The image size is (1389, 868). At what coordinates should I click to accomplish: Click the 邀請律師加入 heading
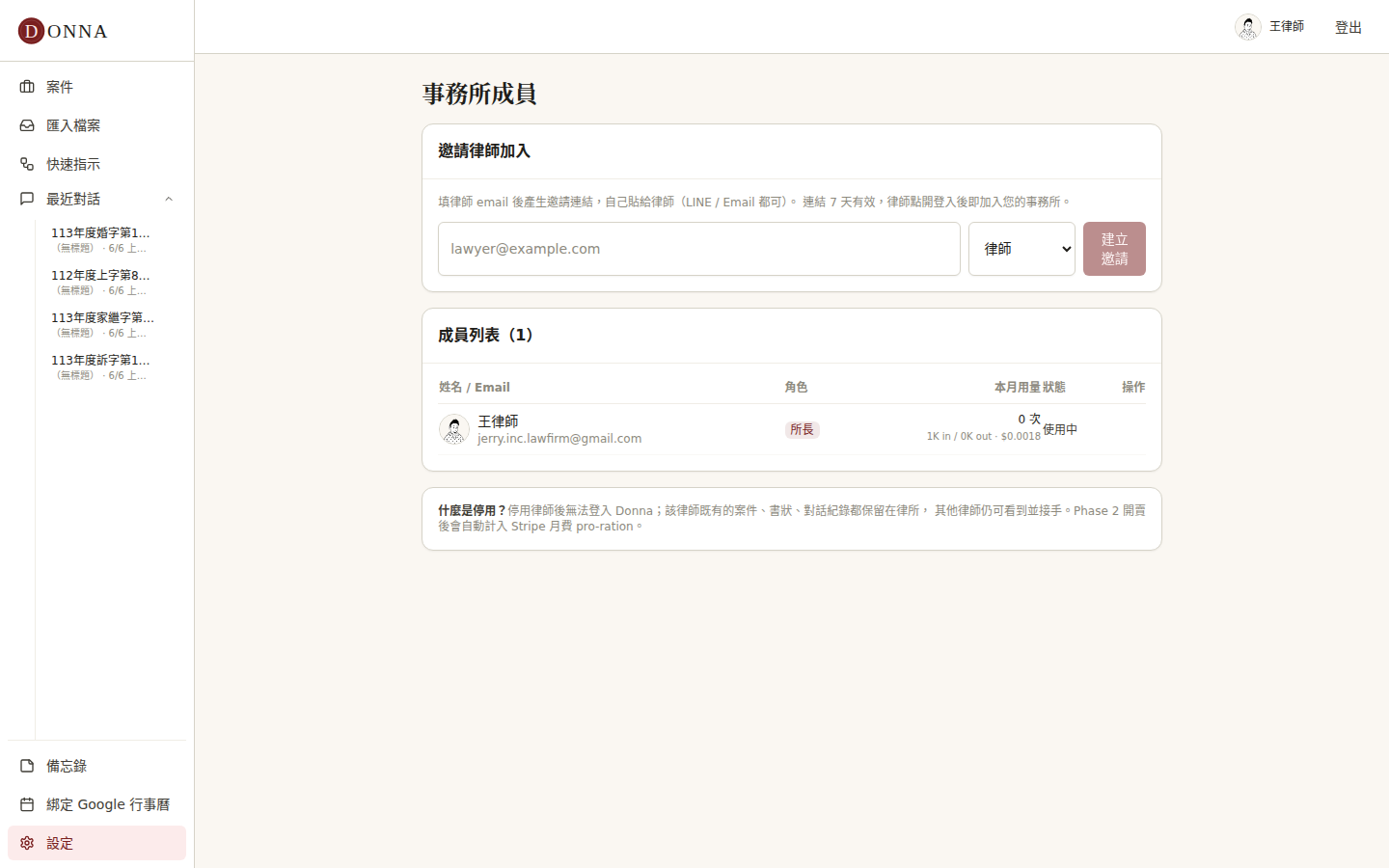484,150
